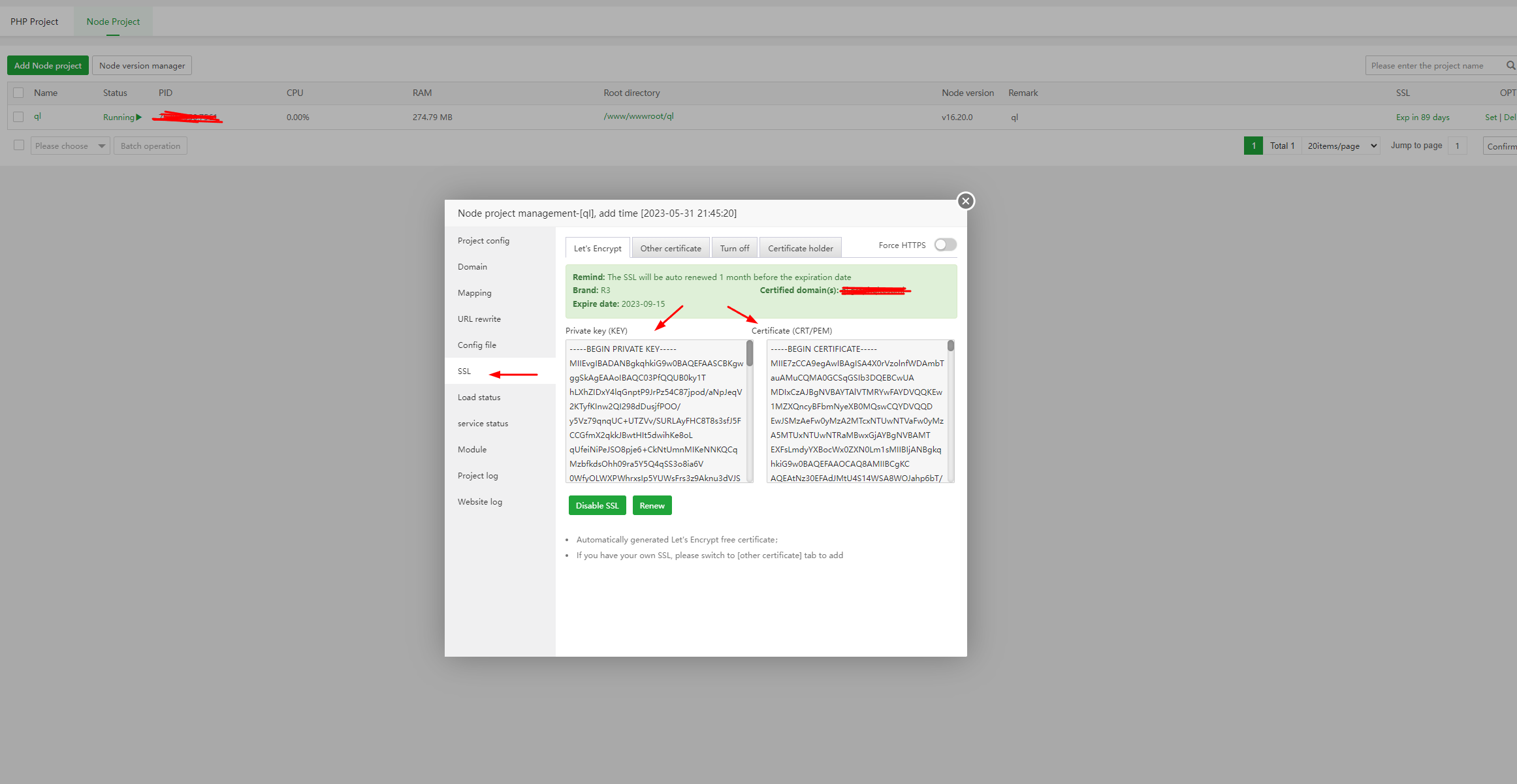This screenshot has width=1517, height=784.
Task: Click project name search field
Action: [x=1433, y=66]
